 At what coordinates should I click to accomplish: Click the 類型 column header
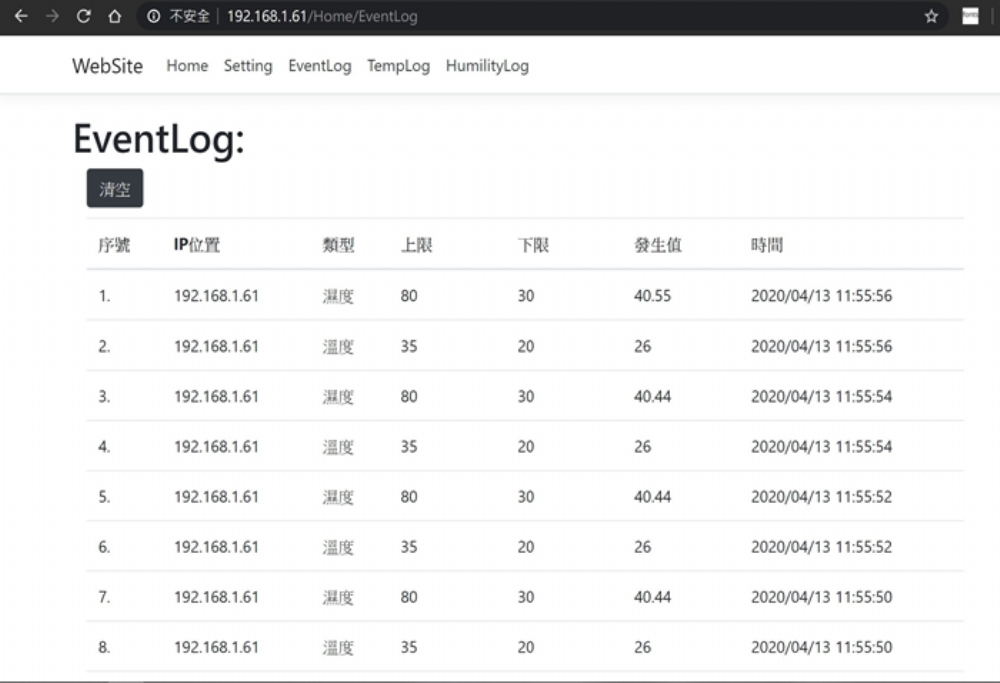click(339, 245)
